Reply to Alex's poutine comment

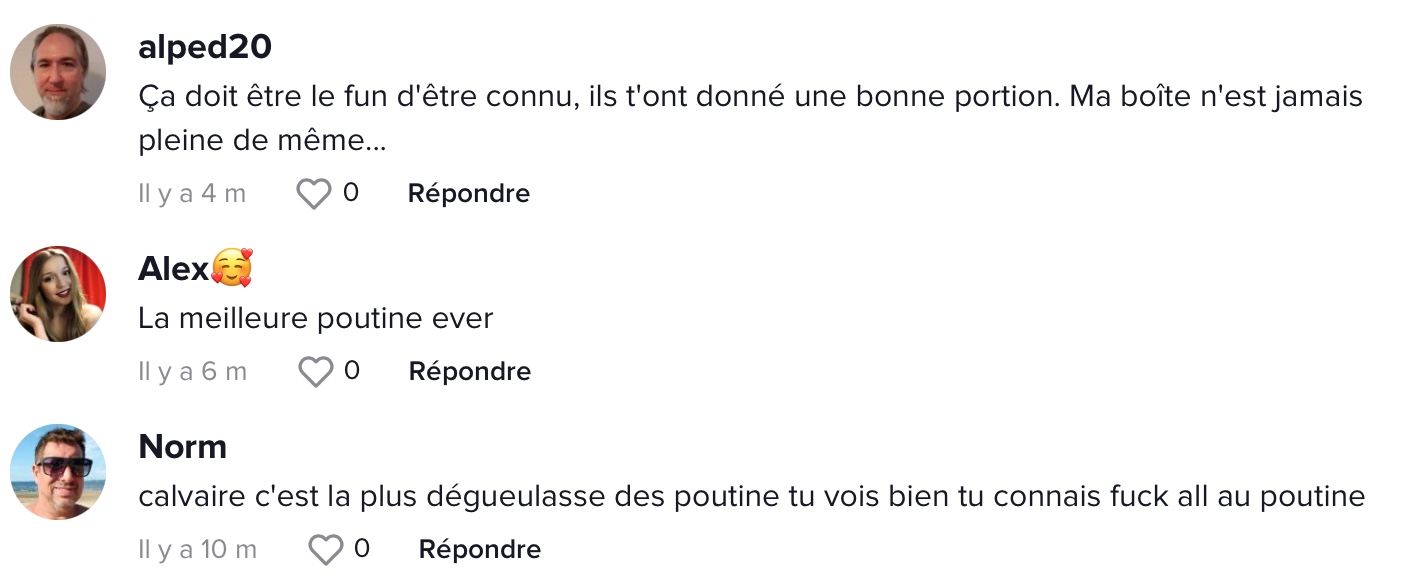[x=470, y=371]
